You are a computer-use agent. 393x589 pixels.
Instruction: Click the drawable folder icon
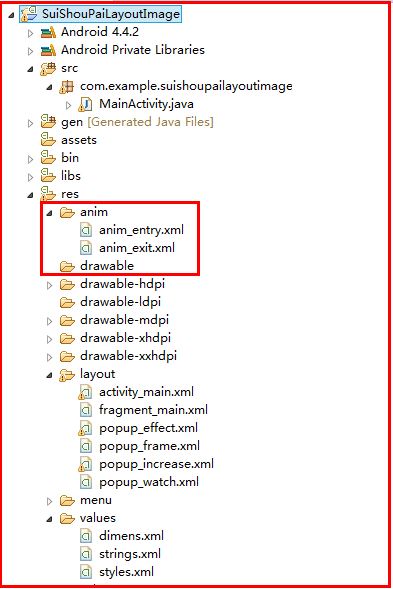point(67,267)
